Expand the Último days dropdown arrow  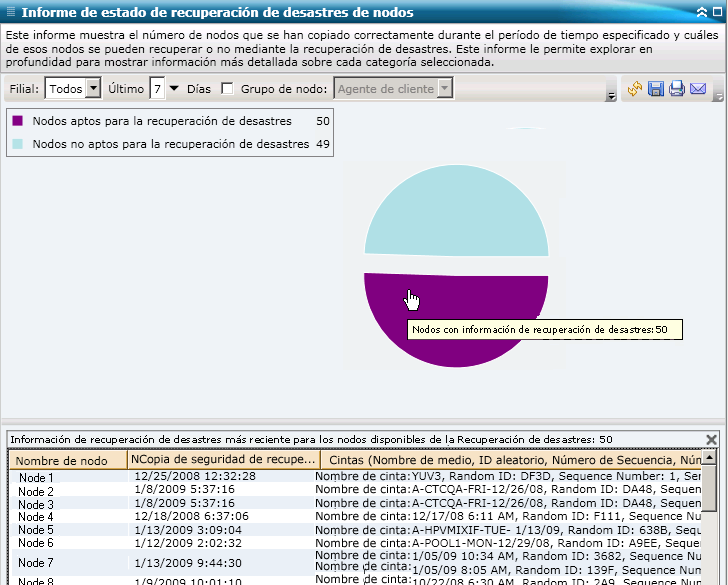click(x=174, y=89)
